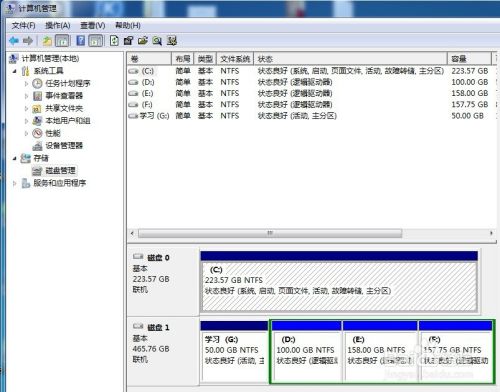The height and width of the screenshot is (392, 500).
Task: Select 存储 in the tree
Action: coord(41,158)
